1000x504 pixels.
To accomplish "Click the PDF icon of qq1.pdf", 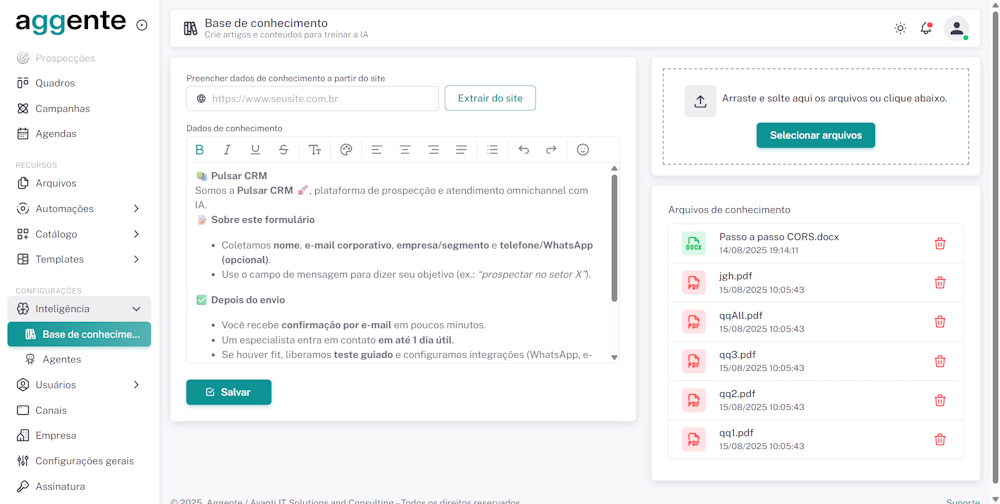I will coord(694,440).
